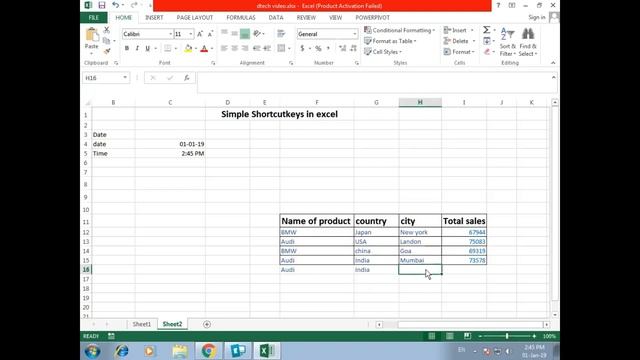Screen dimensions: 640x360
Task: Apply the red font color
Action: pyautogui.click(x=204, y=48)
